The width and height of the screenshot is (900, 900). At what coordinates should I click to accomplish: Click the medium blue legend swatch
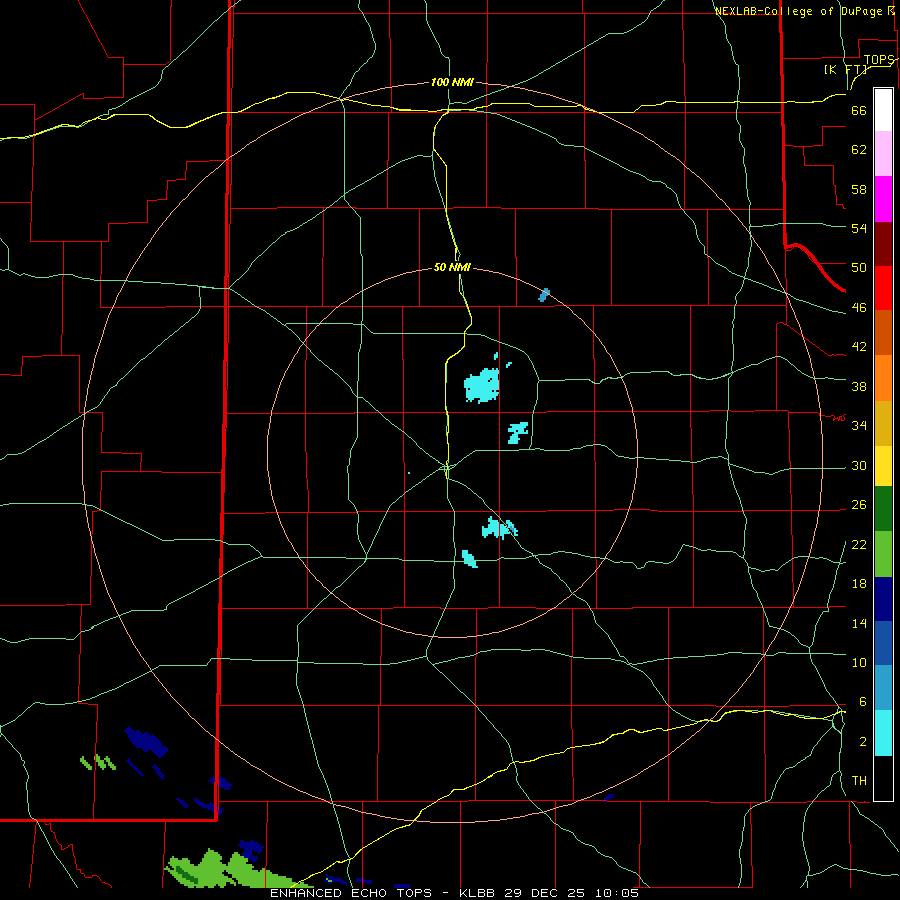[883, 643]
